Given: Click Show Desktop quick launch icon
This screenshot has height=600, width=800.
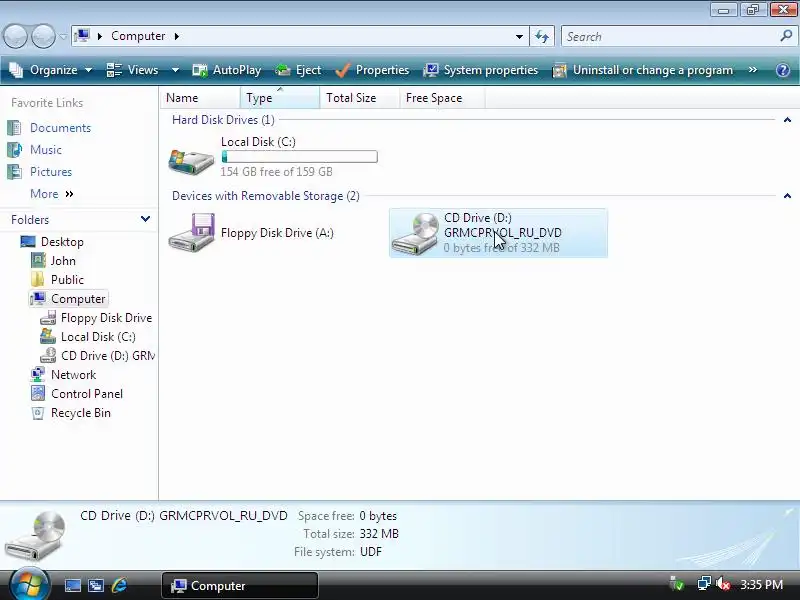Looking at the screenshot, I should pyautogui.click(x=72, y=585).
